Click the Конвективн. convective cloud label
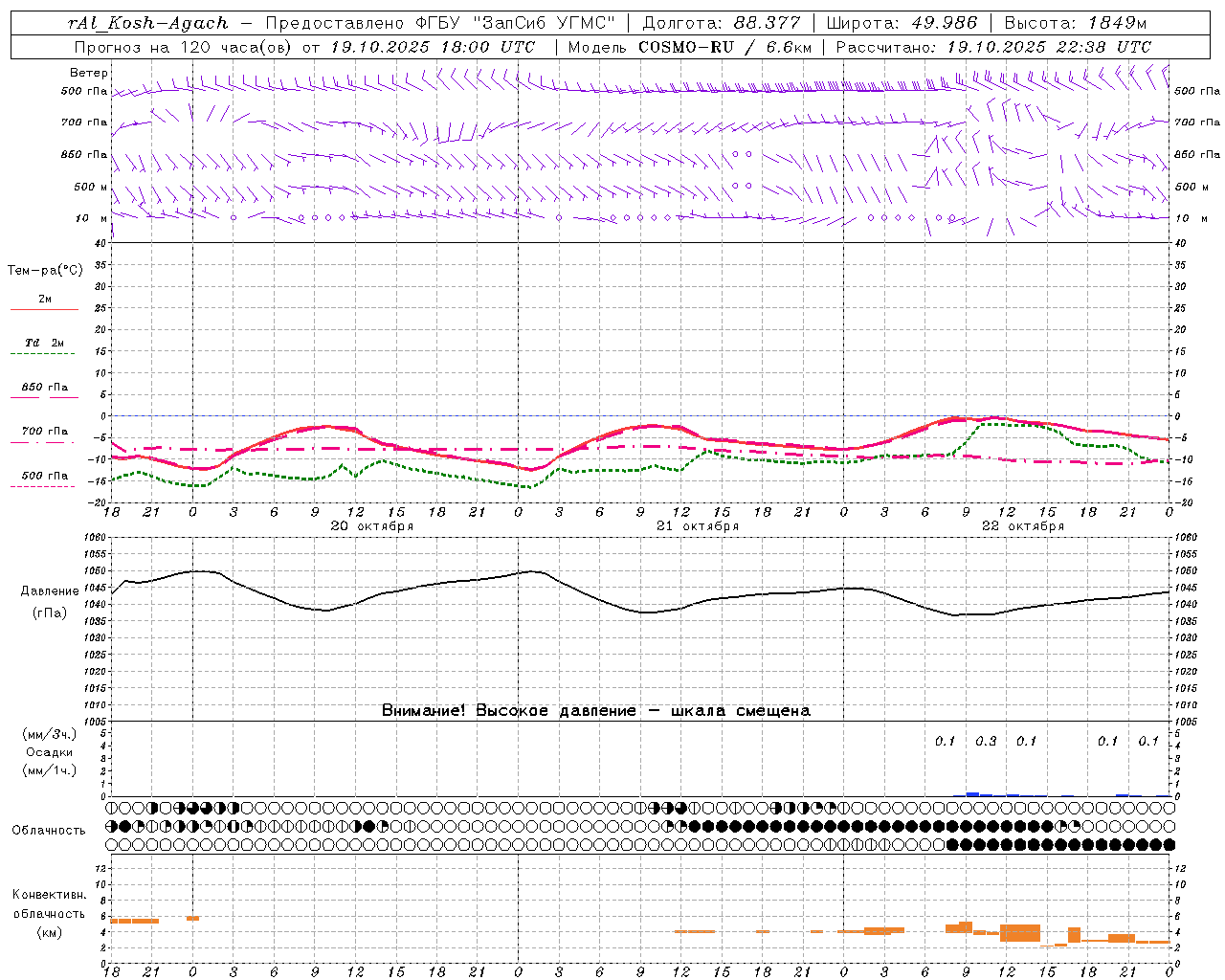 tap(49, 895)
